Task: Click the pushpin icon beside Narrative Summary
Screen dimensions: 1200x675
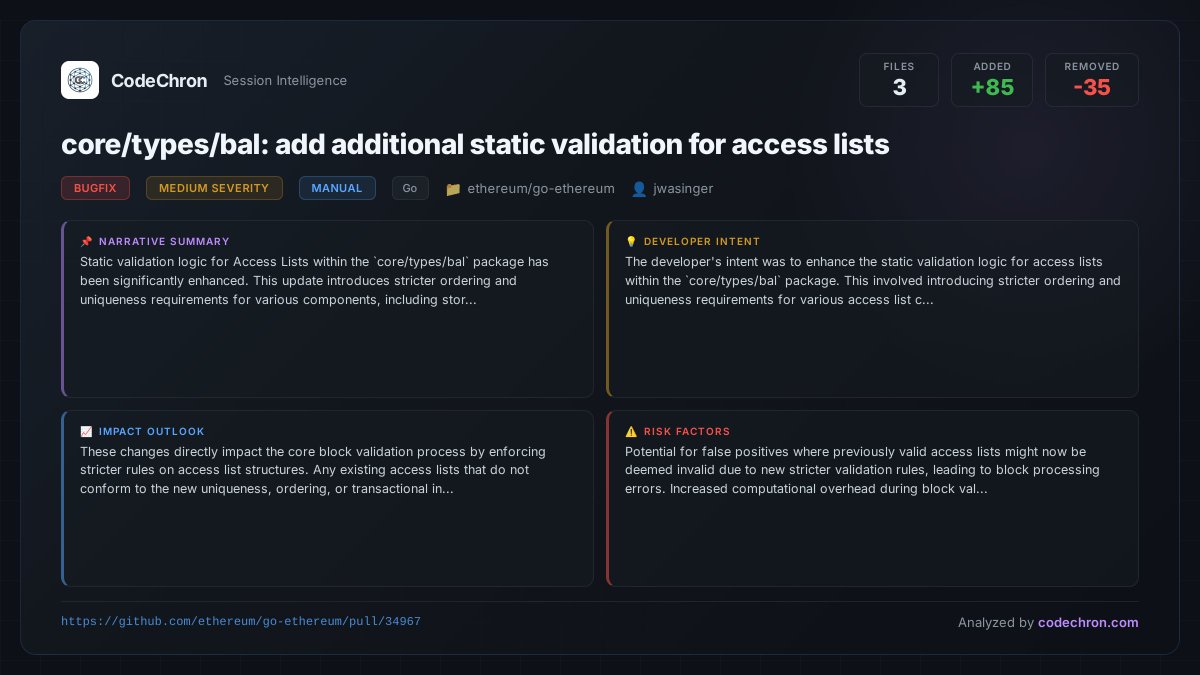Action: [x=86, y=241]
